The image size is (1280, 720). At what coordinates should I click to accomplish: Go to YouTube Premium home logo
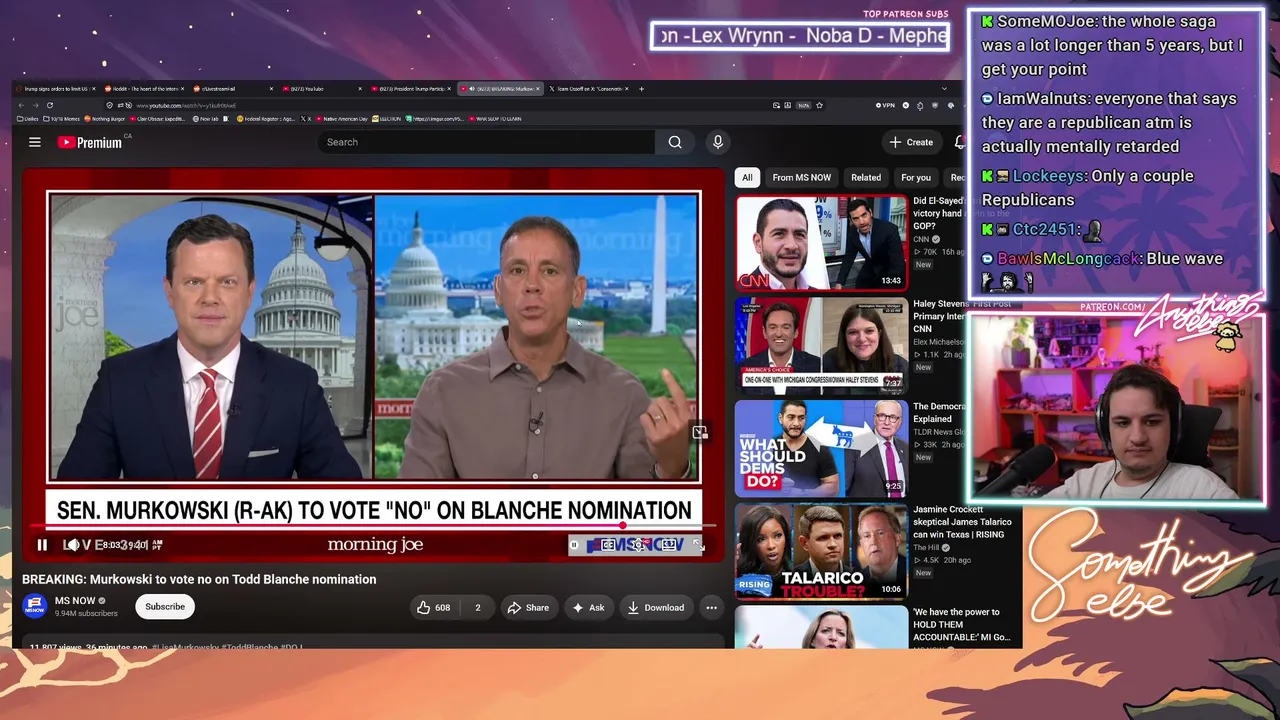(x=90, y=142)
